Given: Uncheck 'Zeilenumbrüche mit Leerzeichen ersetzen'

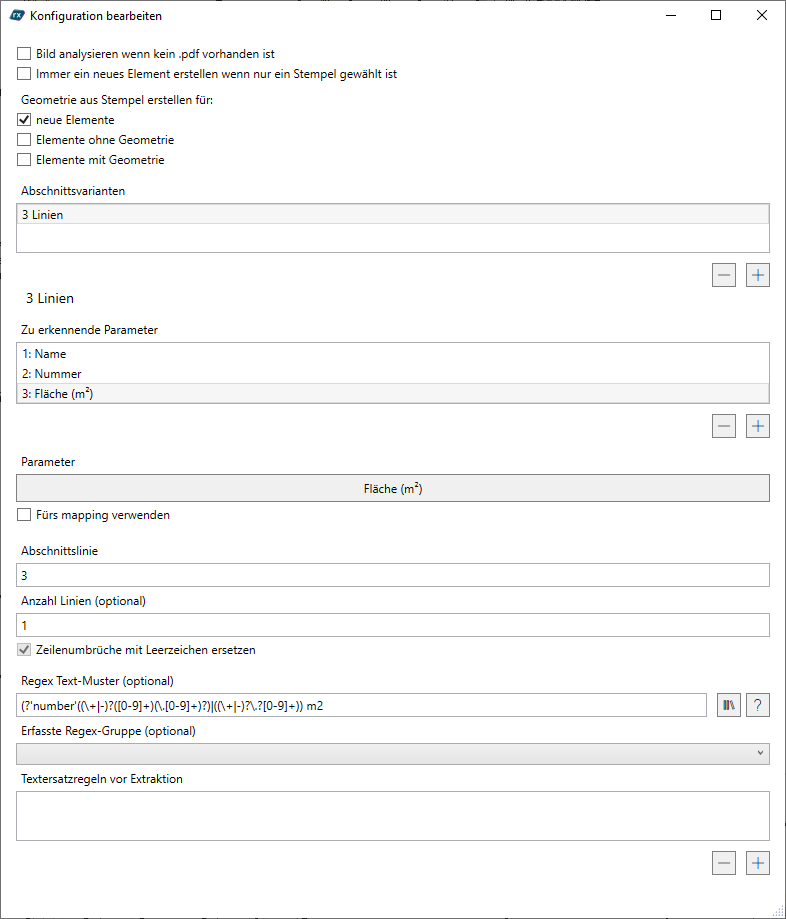Looking at the screenshot, I should click(23, 650).
